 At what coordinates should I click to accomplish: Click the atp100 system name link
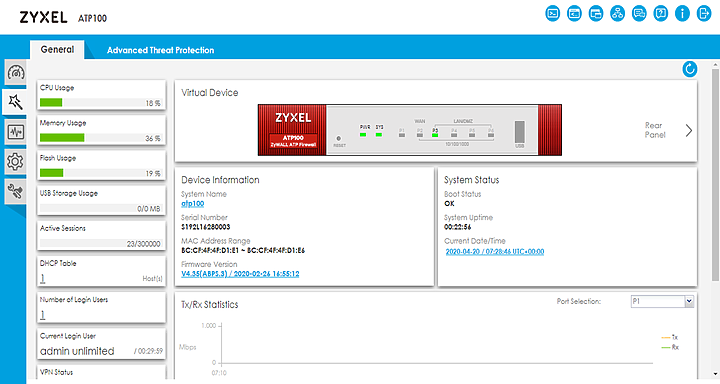192,203
